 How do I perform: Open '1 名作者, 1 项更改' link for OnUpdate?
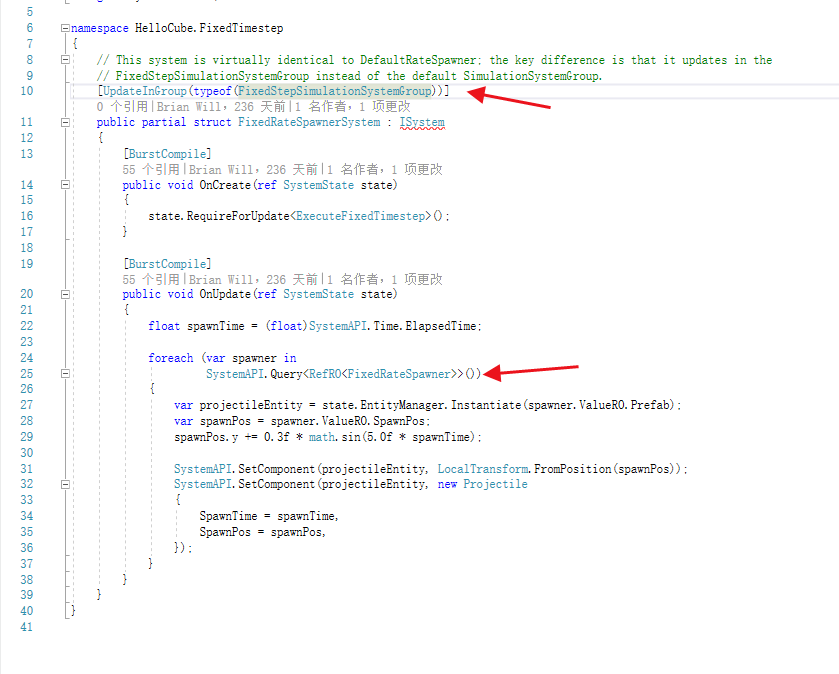coord(385,279)
